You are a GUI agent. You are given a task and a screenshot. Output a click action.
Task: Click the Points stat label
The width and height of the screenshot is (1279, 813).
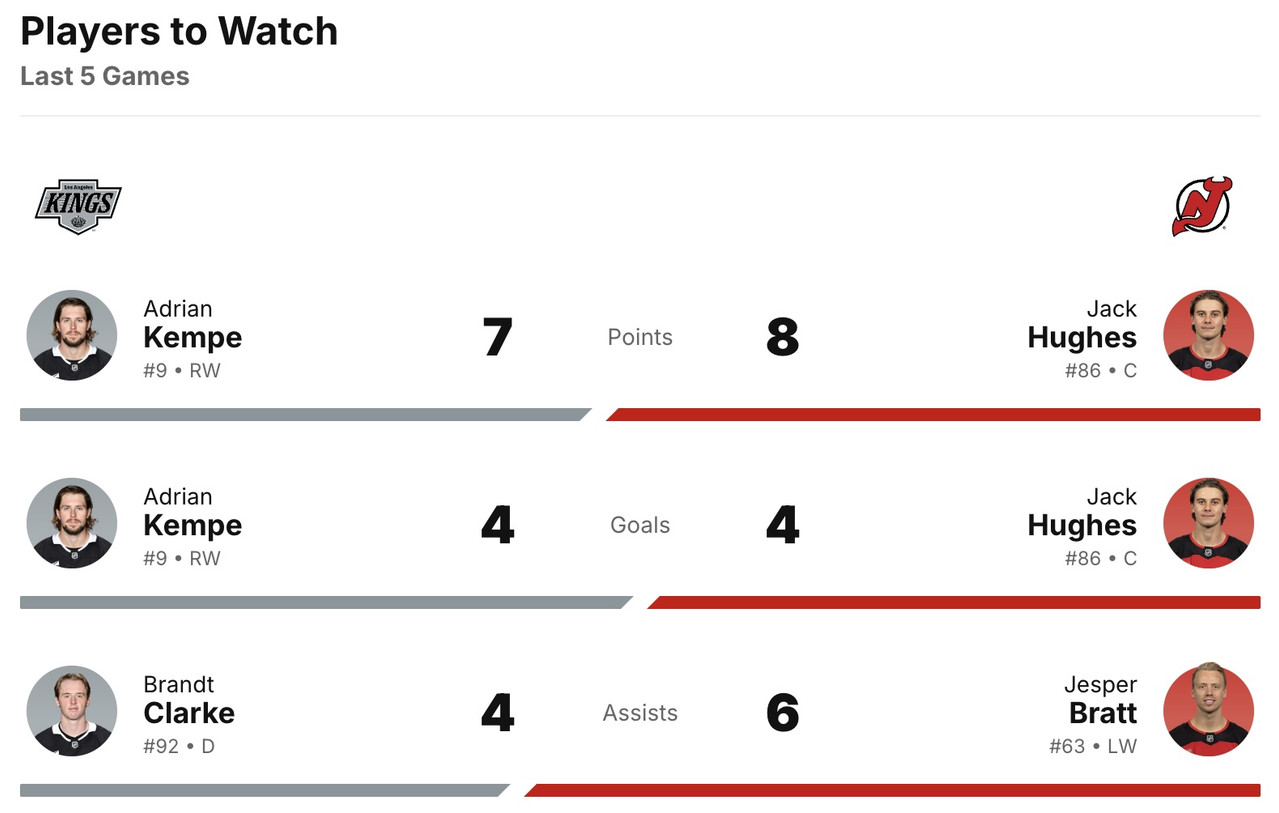[640, 337]
